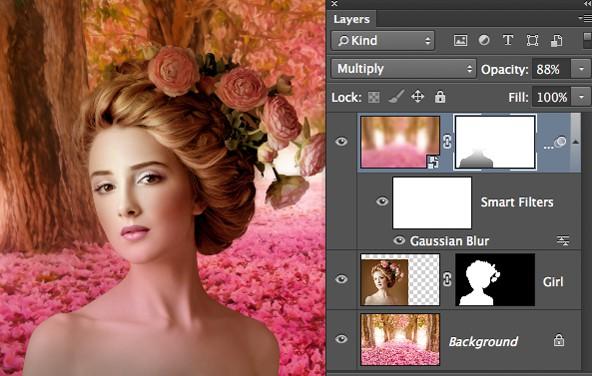The image size is (592, 376).
Task: Open the Multiply blend mode dropdown
Action: [403, 69]
